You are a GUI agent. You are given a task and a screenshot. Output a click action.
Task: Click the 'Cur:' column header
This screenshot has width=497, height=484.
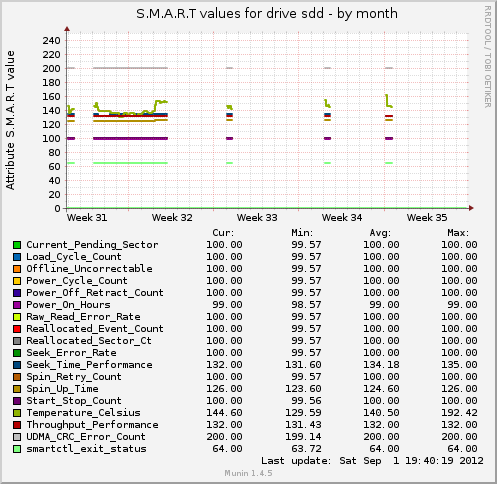point(223,233)
